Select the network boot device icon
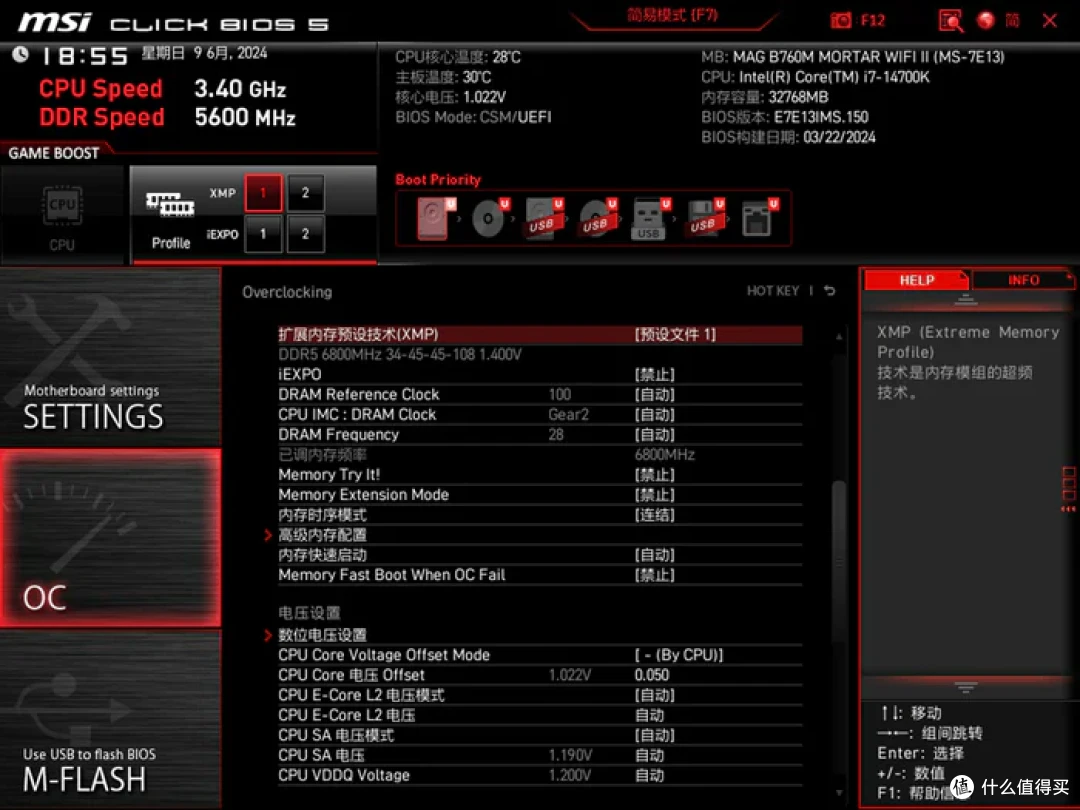This screenshot has height=810, width=1080. [x=758, y=218]
